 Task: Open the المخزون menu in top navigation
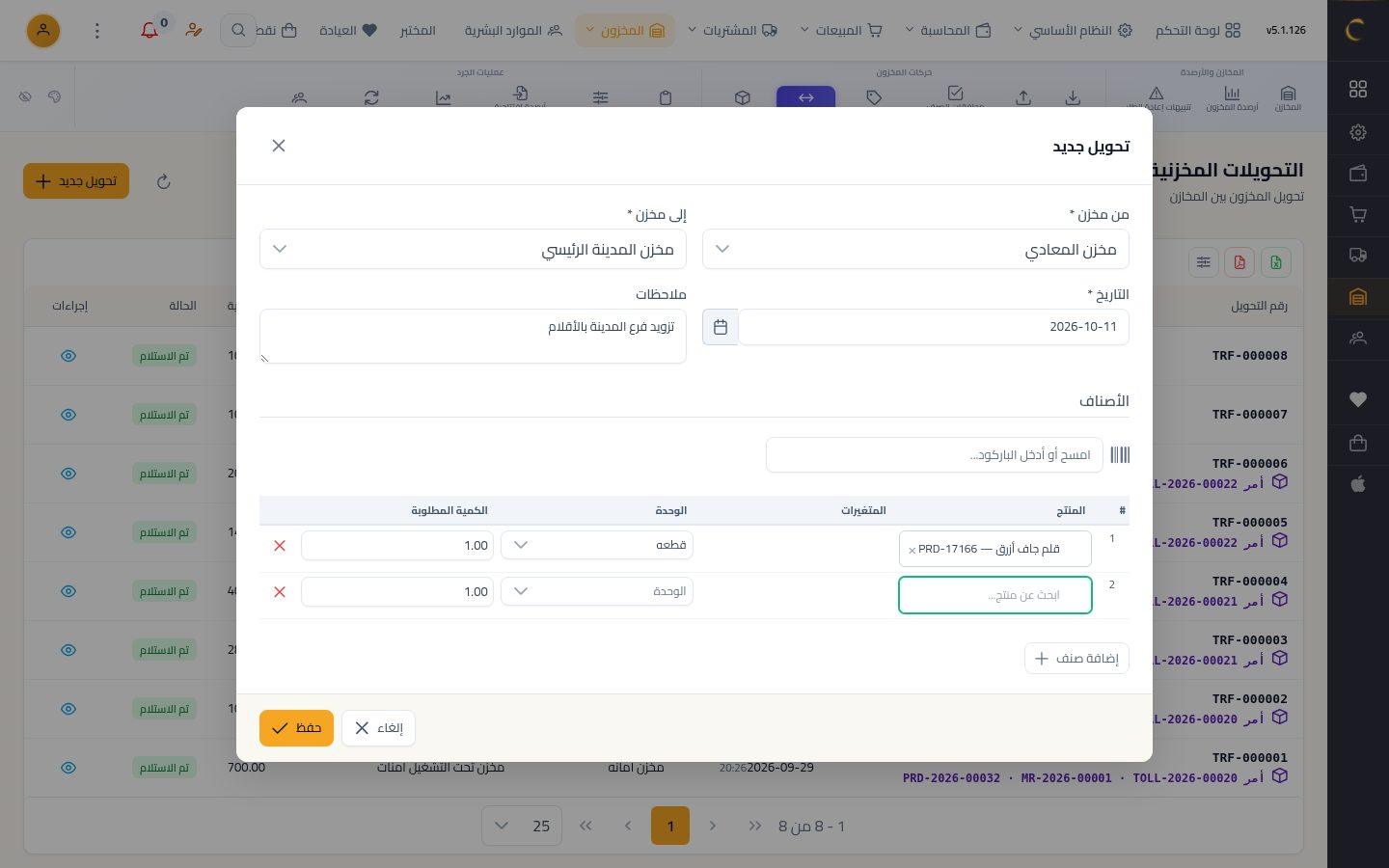(625, 31)
